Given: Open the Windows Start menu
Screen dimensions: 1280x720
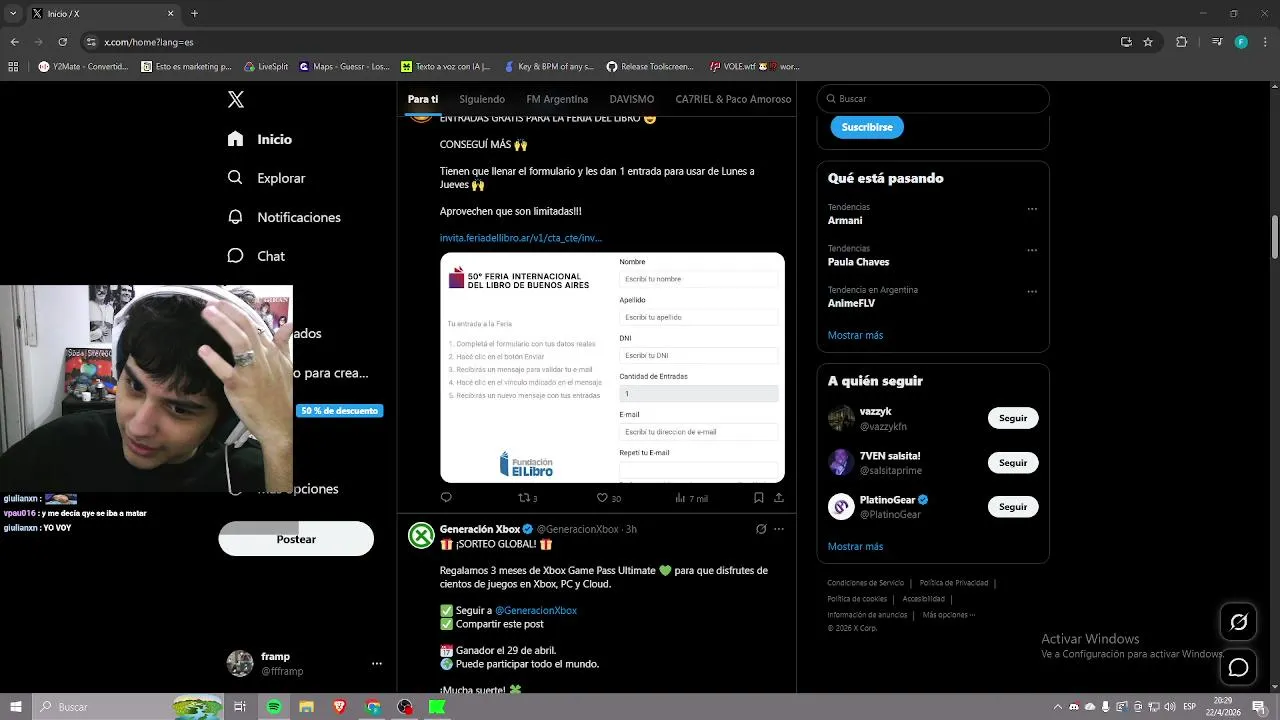Looking at the screenshot, I should 16,707.
